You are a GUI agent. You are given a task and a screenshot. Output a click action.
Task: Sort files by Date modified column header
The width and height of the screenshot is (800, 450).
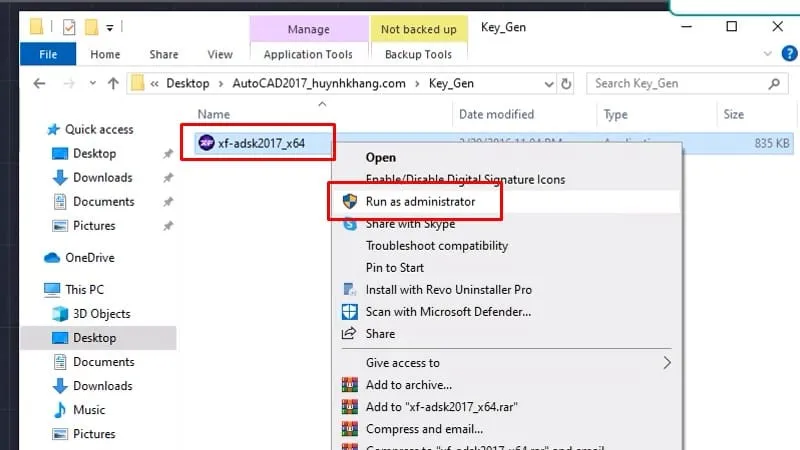tap(496, 114)
